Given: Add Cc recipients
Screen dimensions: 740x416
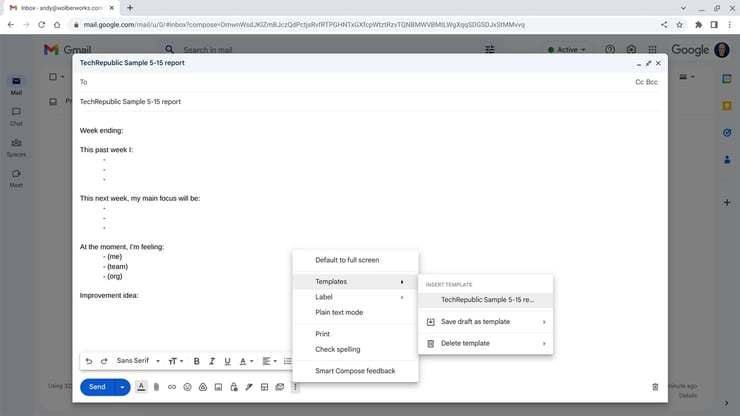Looking at the screenshot, I should pos(639,82).
